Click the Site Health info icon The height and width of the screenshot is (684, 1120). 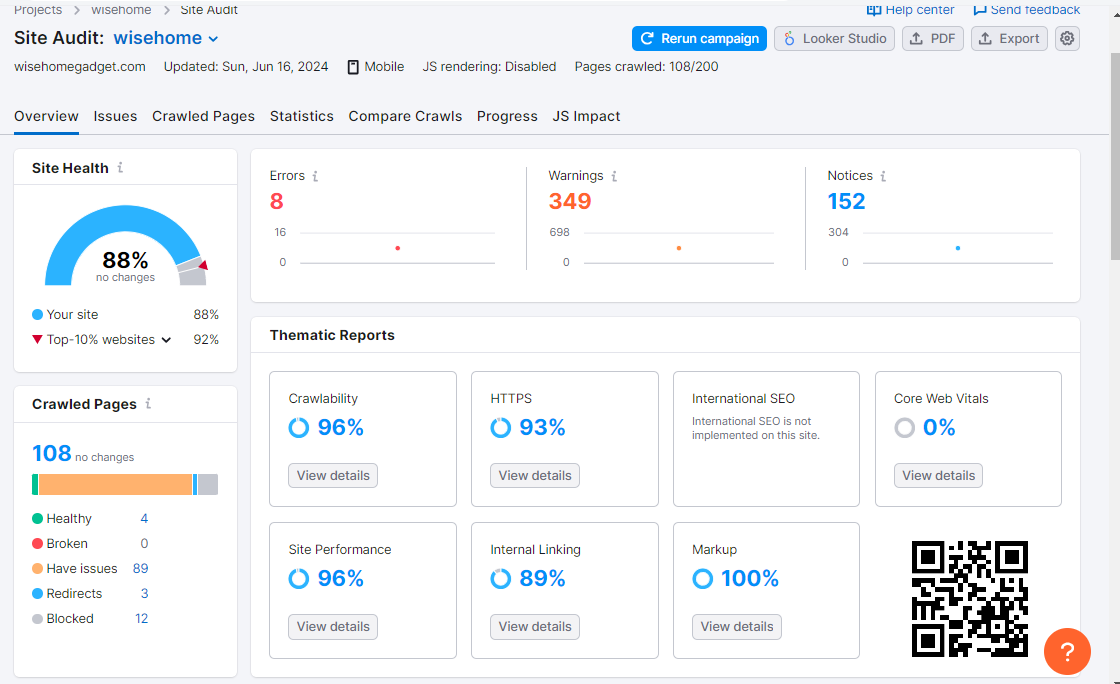point(120,168)
